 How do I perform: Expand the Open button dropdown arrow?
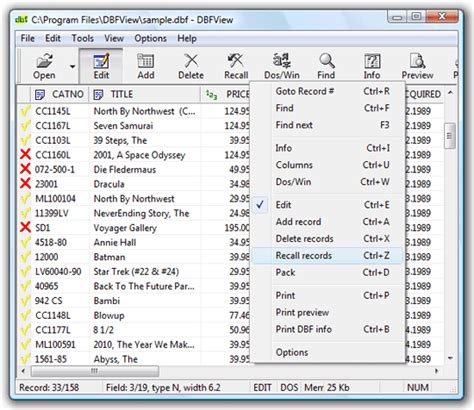(x=72, y=66)
